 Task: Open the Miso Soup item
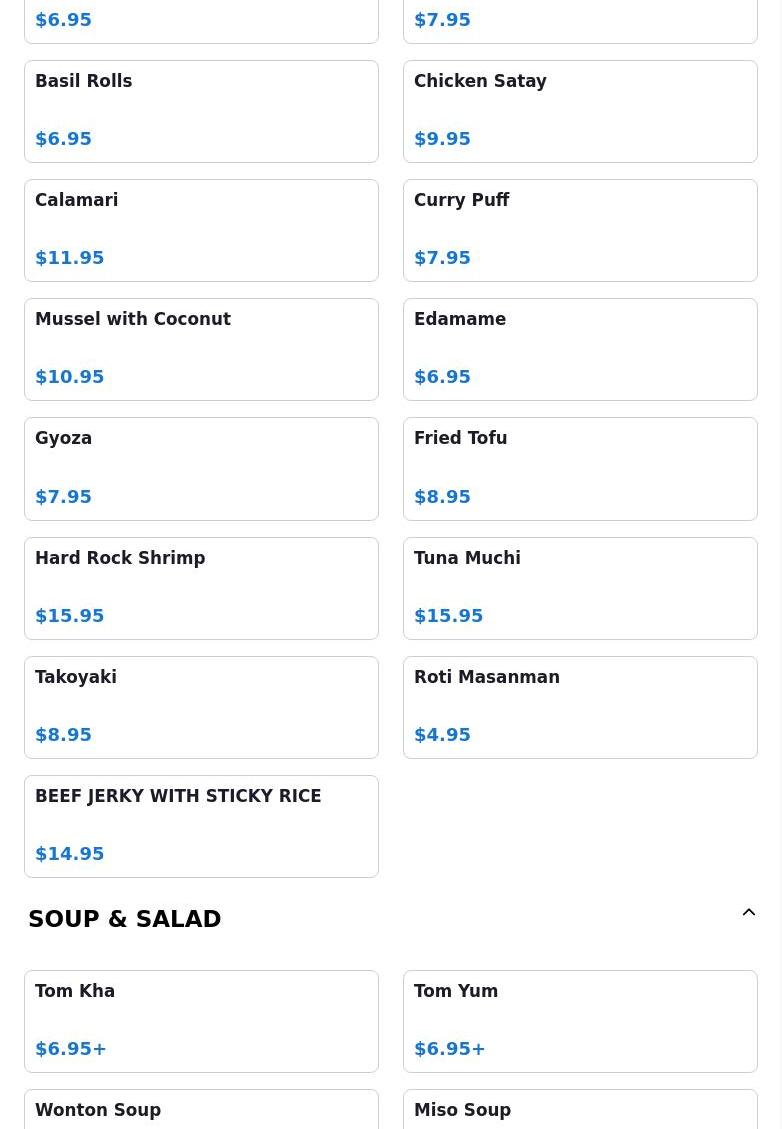click(x=580, y=1109)
